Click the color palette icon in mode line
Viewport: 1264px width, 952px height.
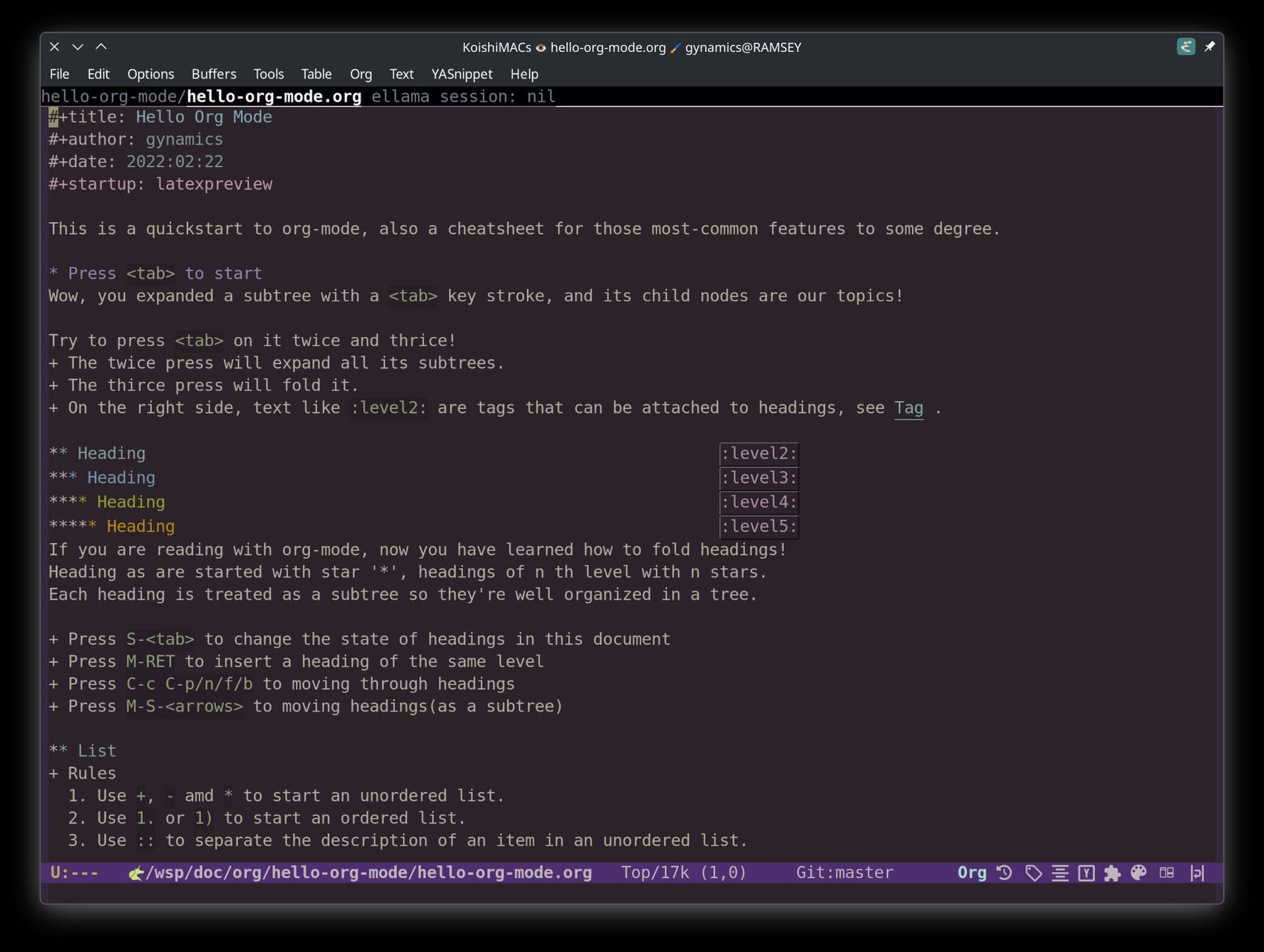1138,873
